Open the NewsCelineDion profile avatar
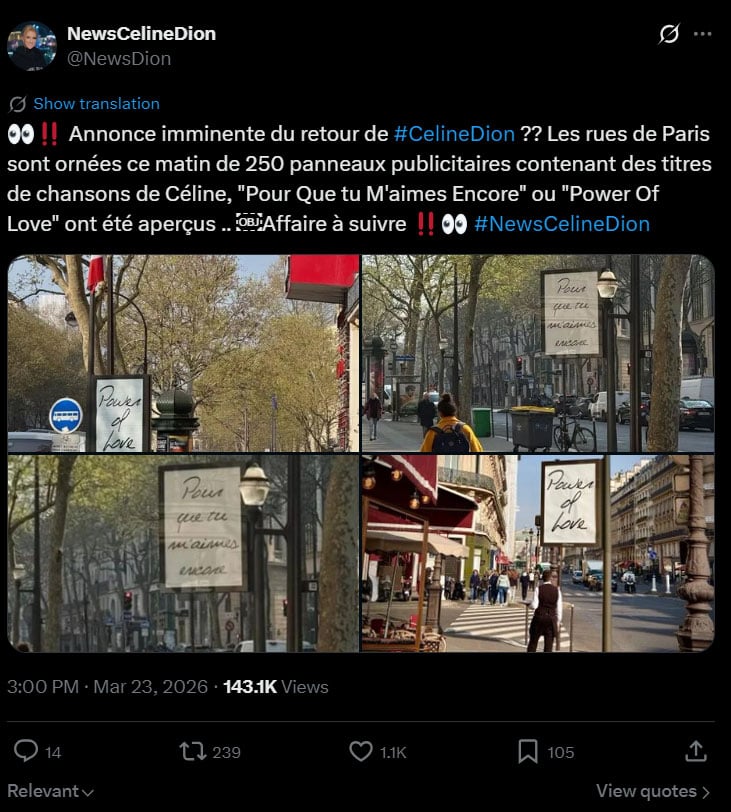Viewport: 731px width, 812px height. (x=32, y=46)
